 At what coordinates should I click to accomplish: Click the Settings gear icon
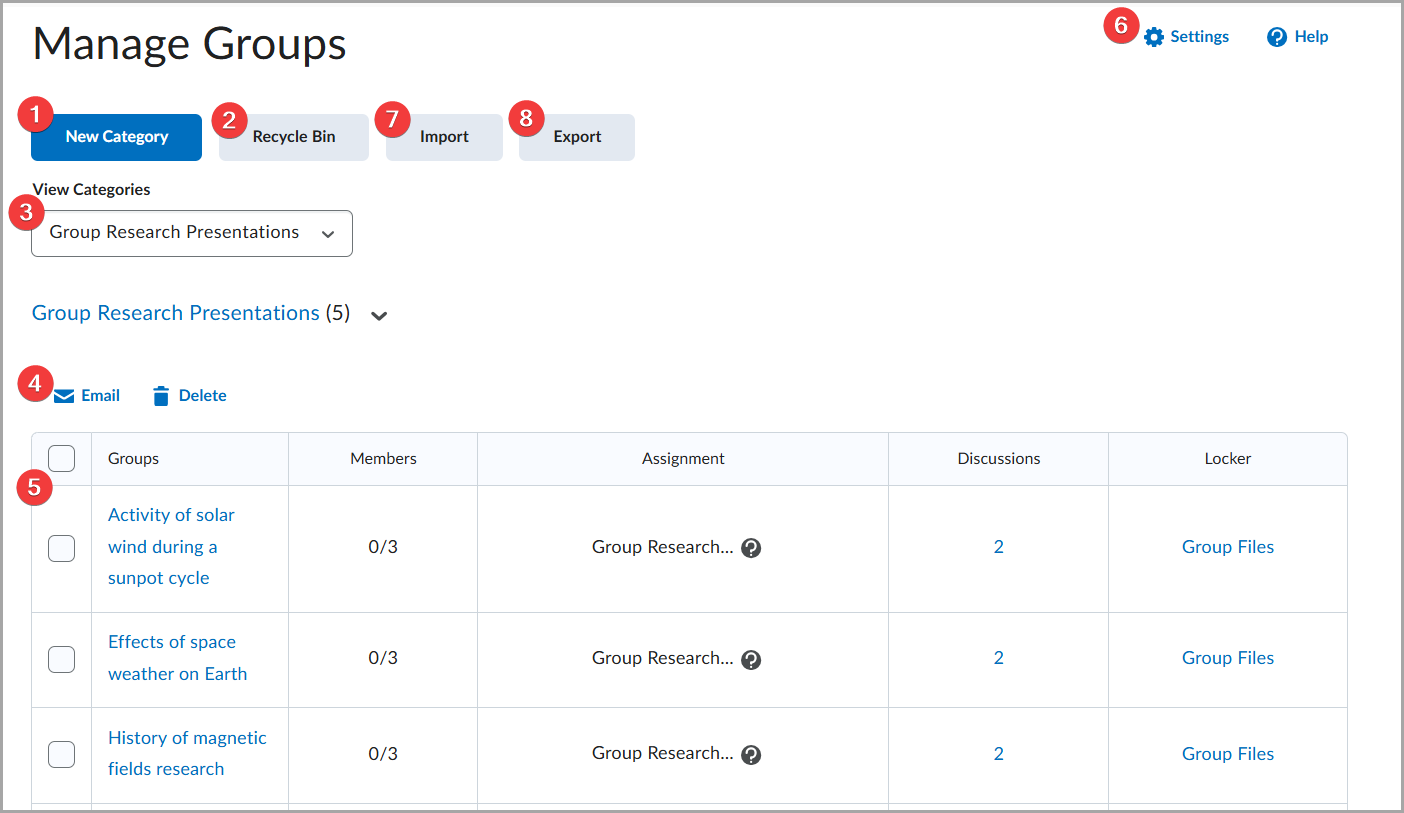pos(1154,36)
